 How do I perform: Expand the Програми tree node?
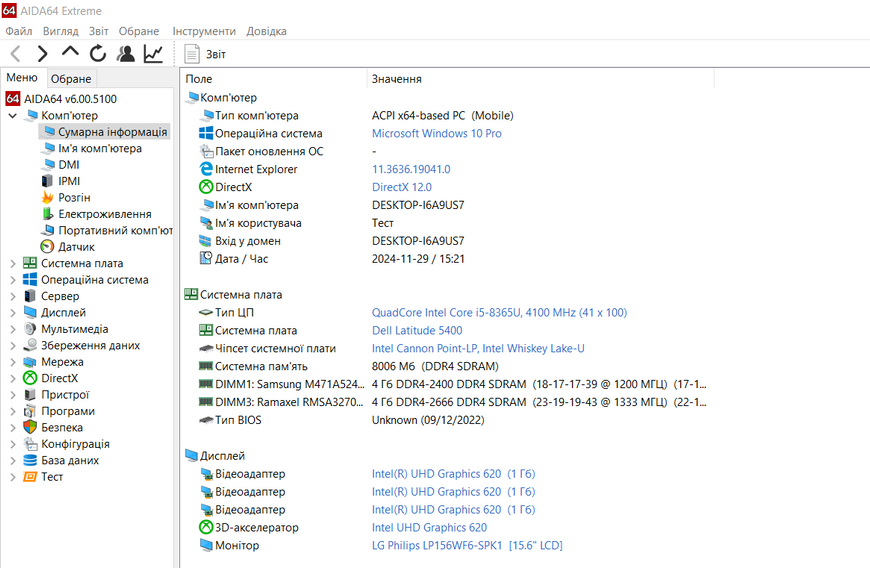coord(13,411)
